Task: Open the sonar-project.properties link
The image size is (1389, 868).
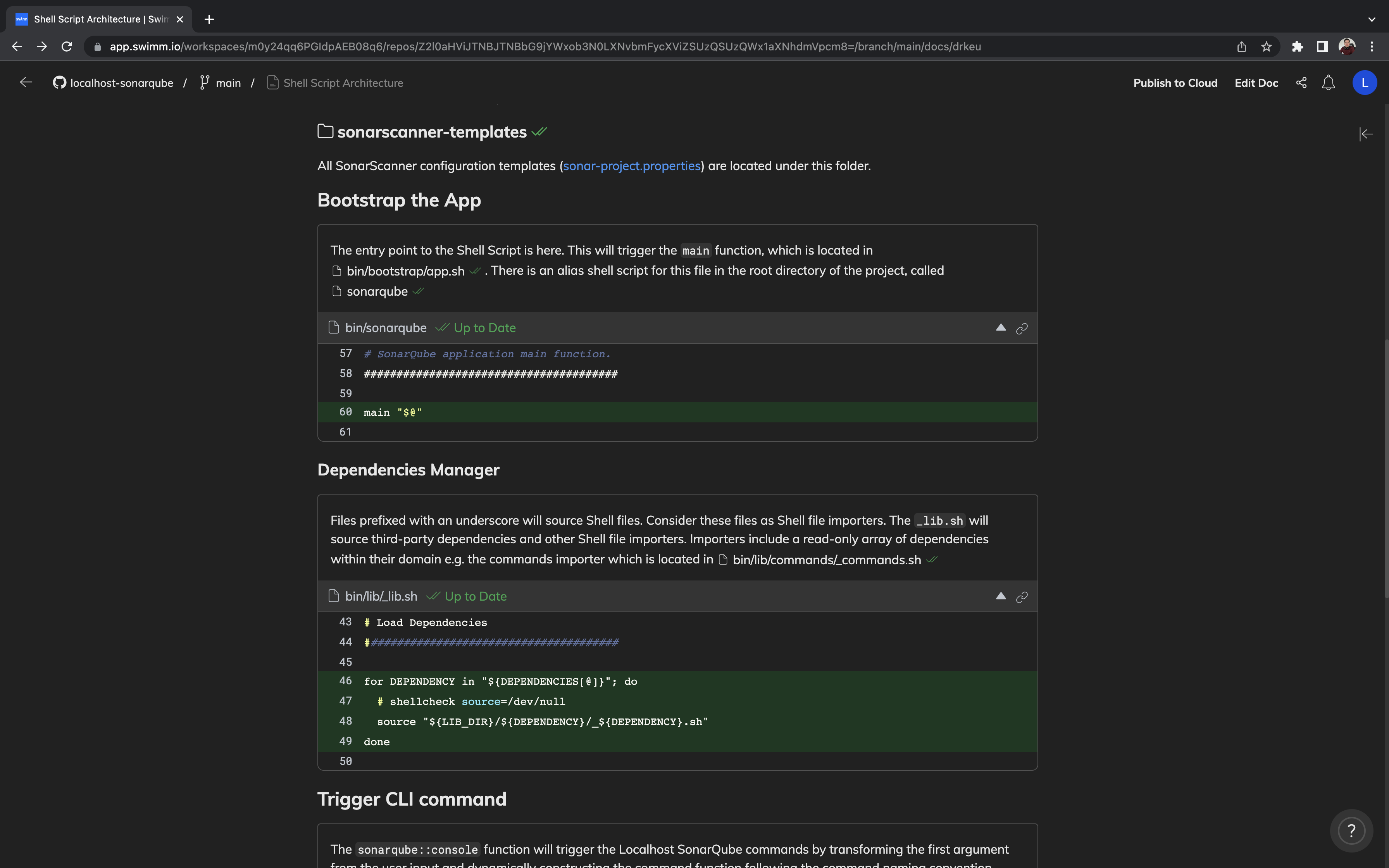Action: coord(631,166)
